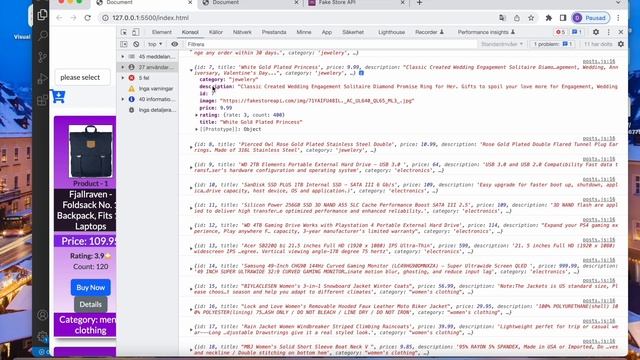The image size is (640, 360).
Task: Open Chrome extensions puzzle icon
Action: (549, 18)
